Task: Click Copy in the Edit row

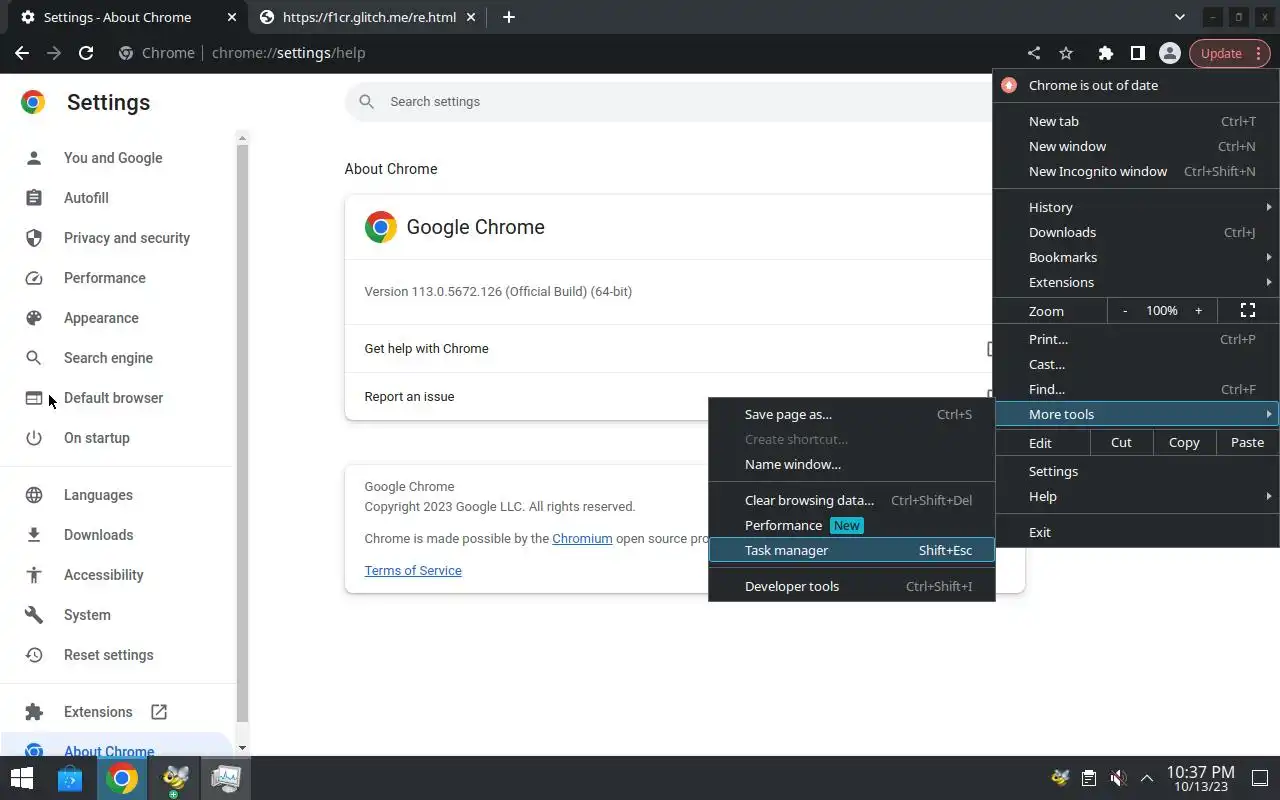Action: click(x=1184, y=442)
